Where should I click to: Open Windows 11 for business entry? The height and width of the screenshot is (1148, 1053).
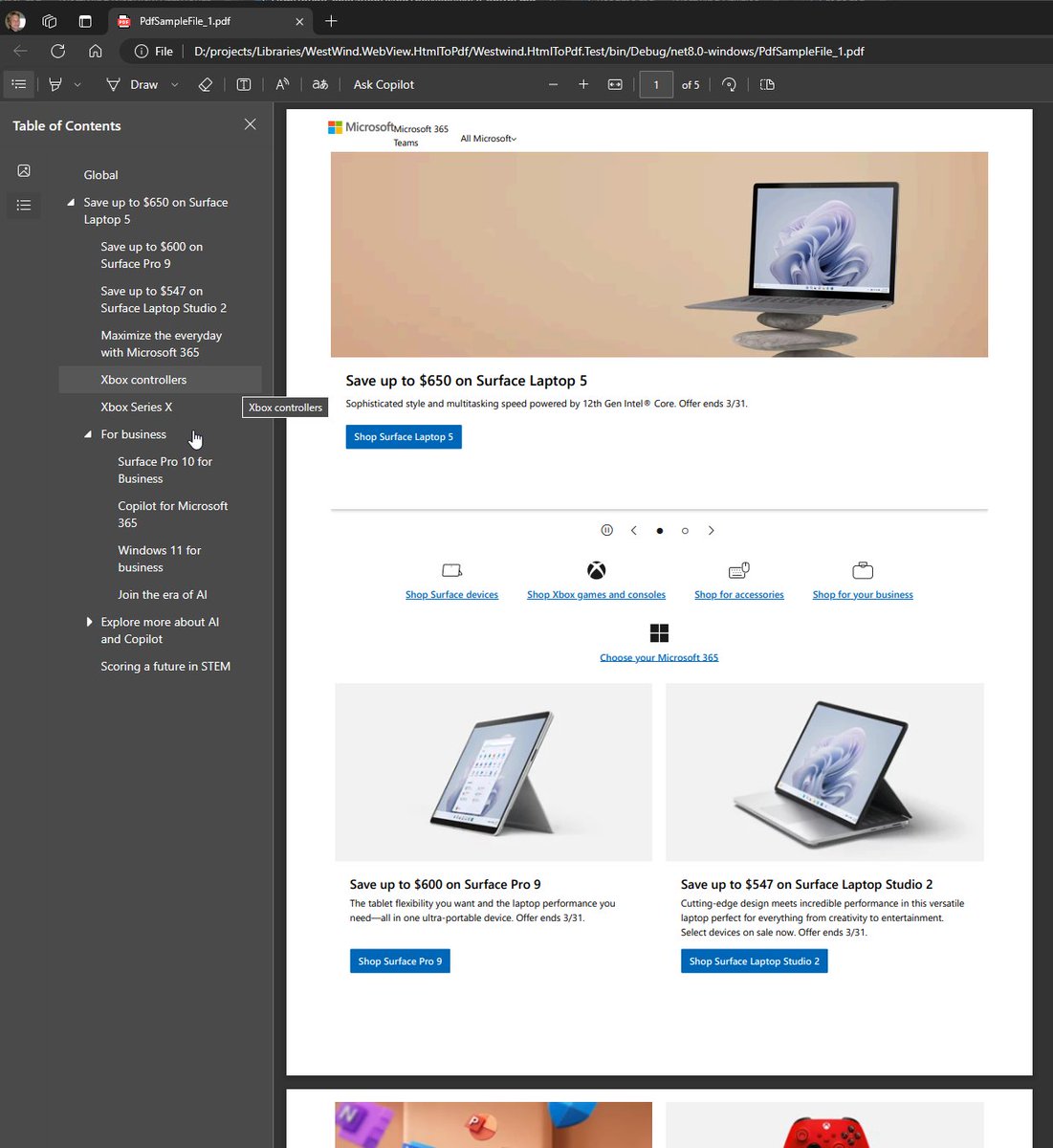tap(159, 559)
